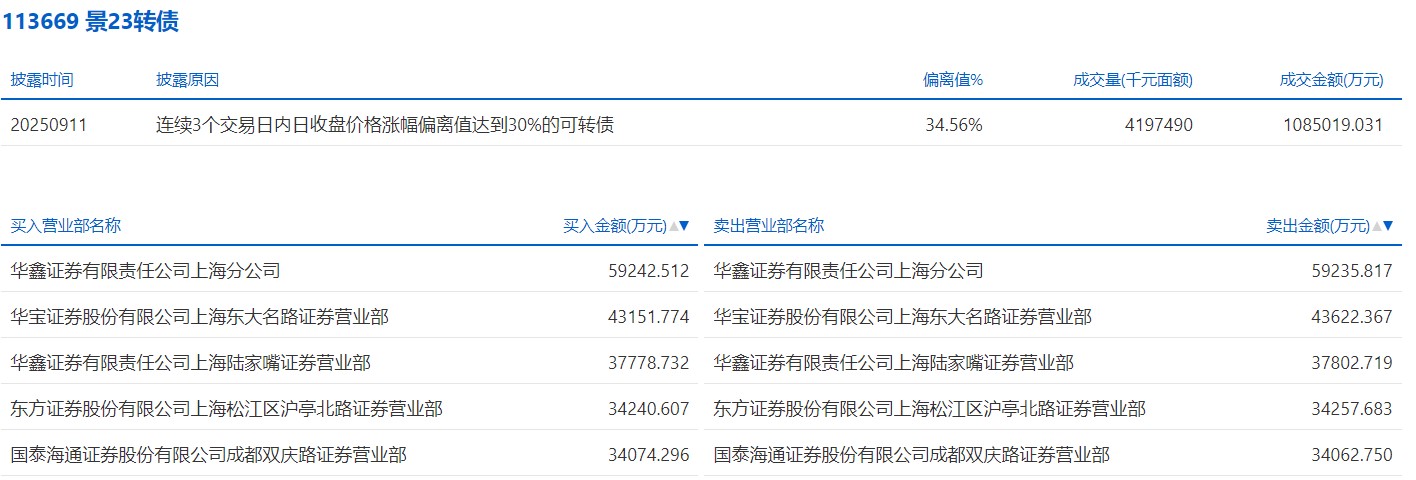Click seller 东方证券上海松江区沪亭北路营业部
This screenshot has width=1416, height=480.
click(x=929, y=408)
